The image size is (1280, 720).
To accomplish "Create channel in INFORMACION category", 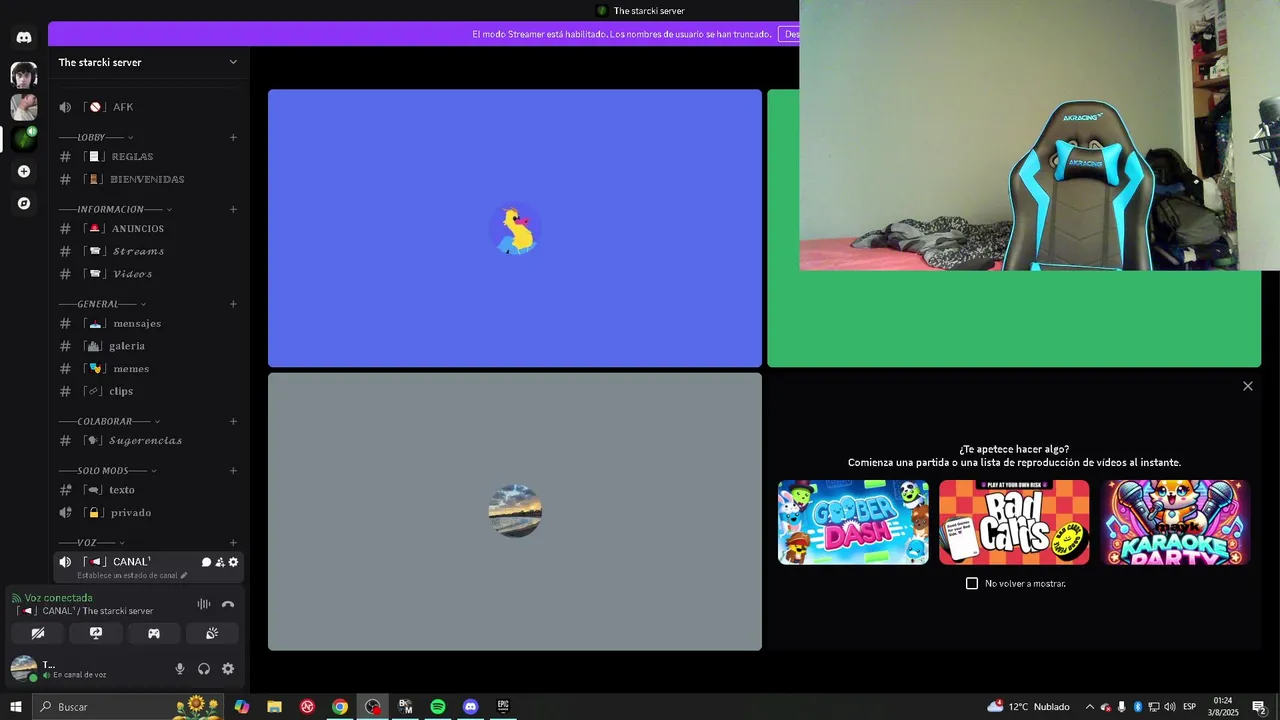I will 233,209.
